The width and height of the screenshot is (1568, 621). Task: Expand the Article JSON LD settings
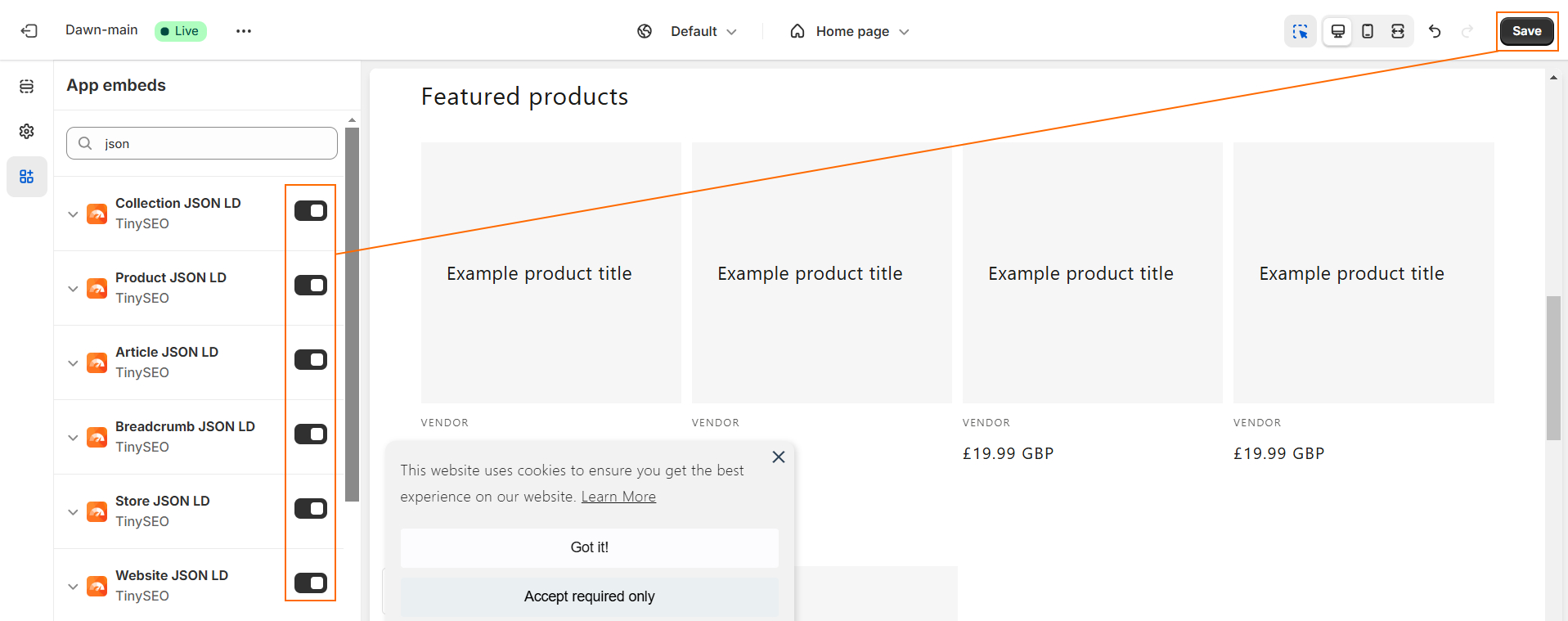[x=73, y=362]
